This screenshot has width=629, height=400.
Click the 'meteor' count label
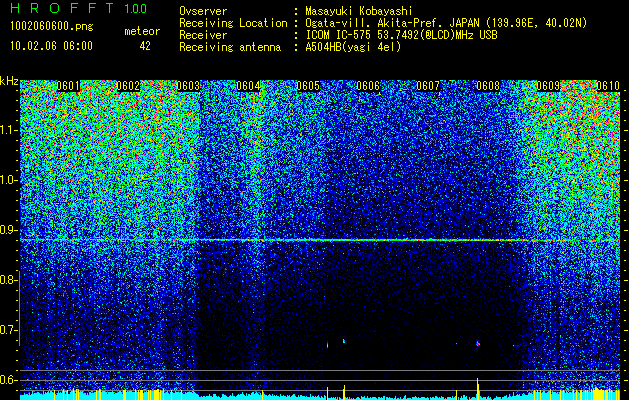click(x=142, y=31)
